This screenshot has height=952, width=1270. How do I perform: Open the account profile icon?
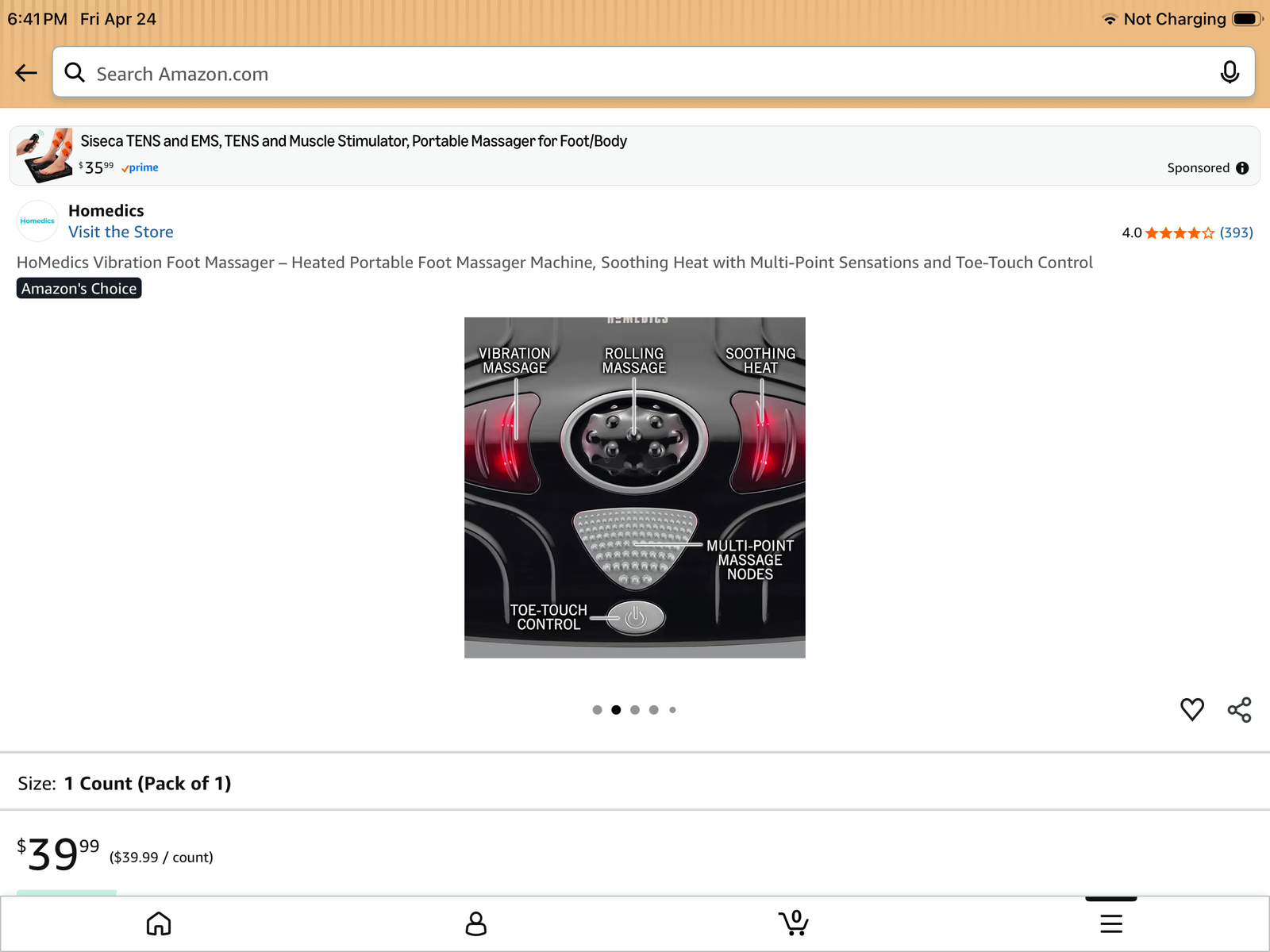pos(476,923)
